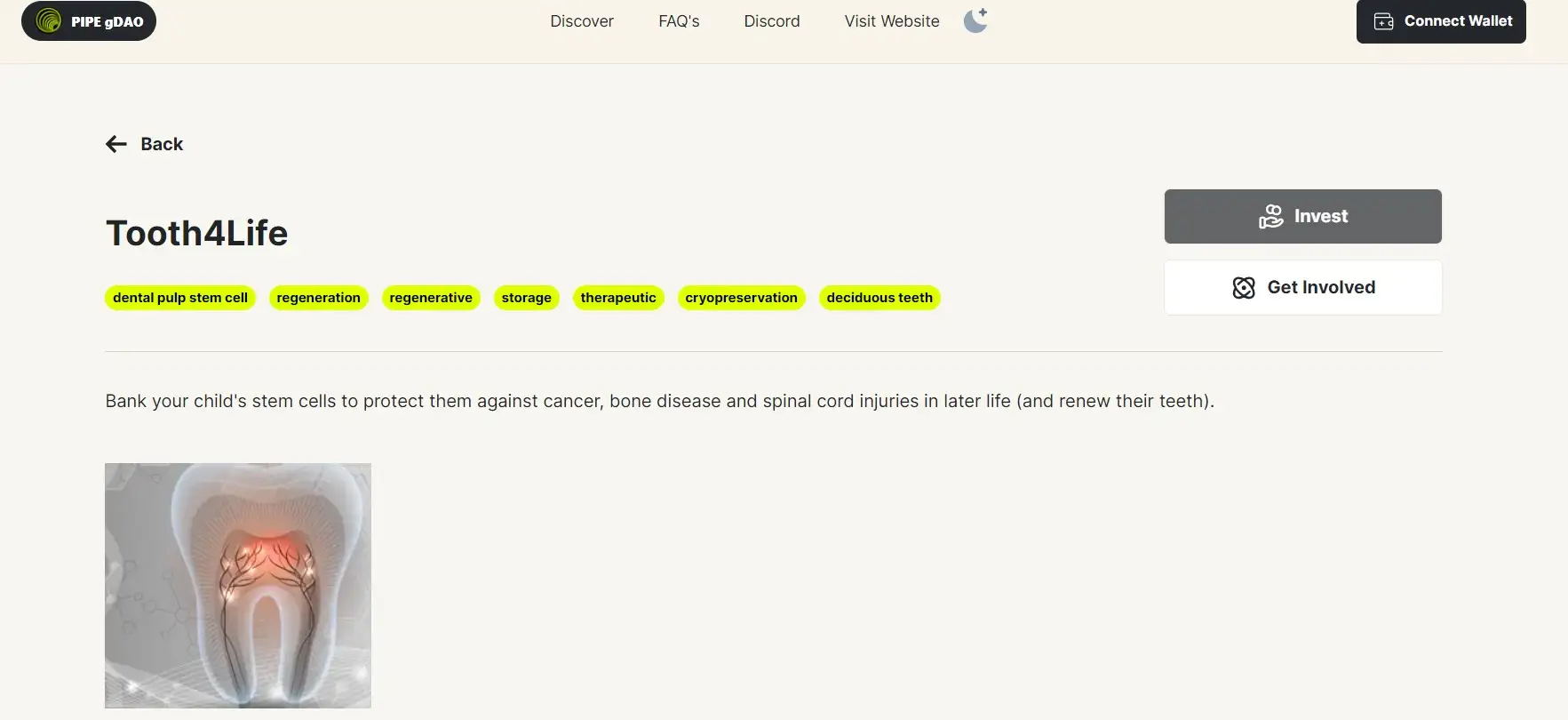
Task: Click the cryopreservation tag
Action: (x=741, y=298)
